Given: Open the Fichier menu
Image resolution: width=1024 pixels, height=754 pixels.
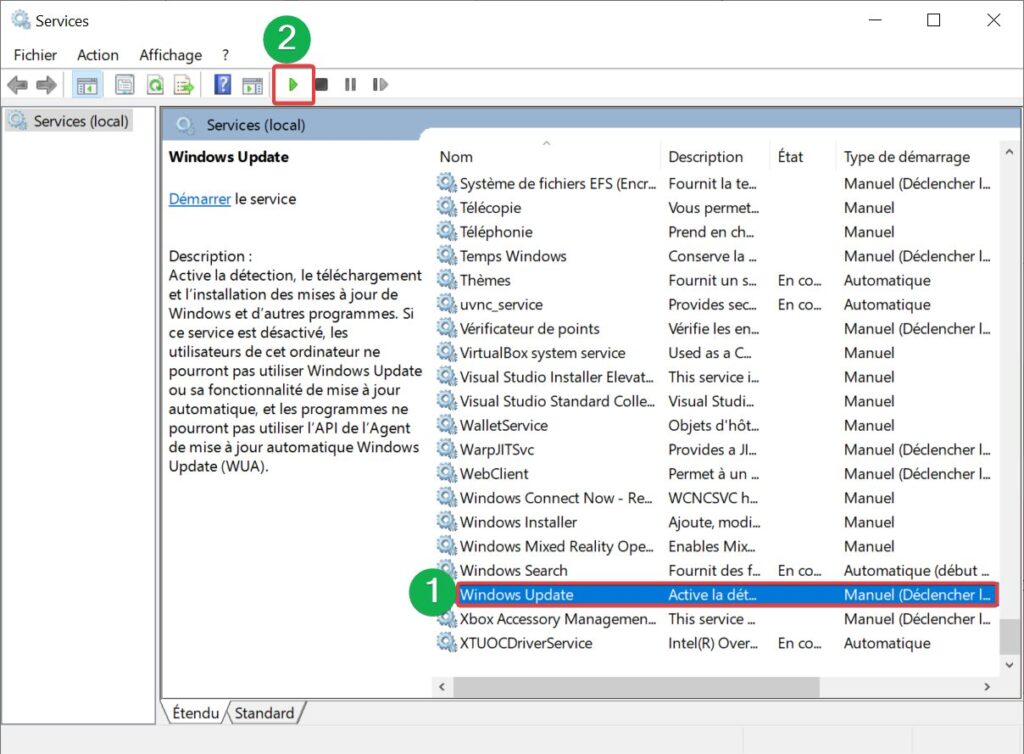Looking at the screenshot, I should coord(35,55).
